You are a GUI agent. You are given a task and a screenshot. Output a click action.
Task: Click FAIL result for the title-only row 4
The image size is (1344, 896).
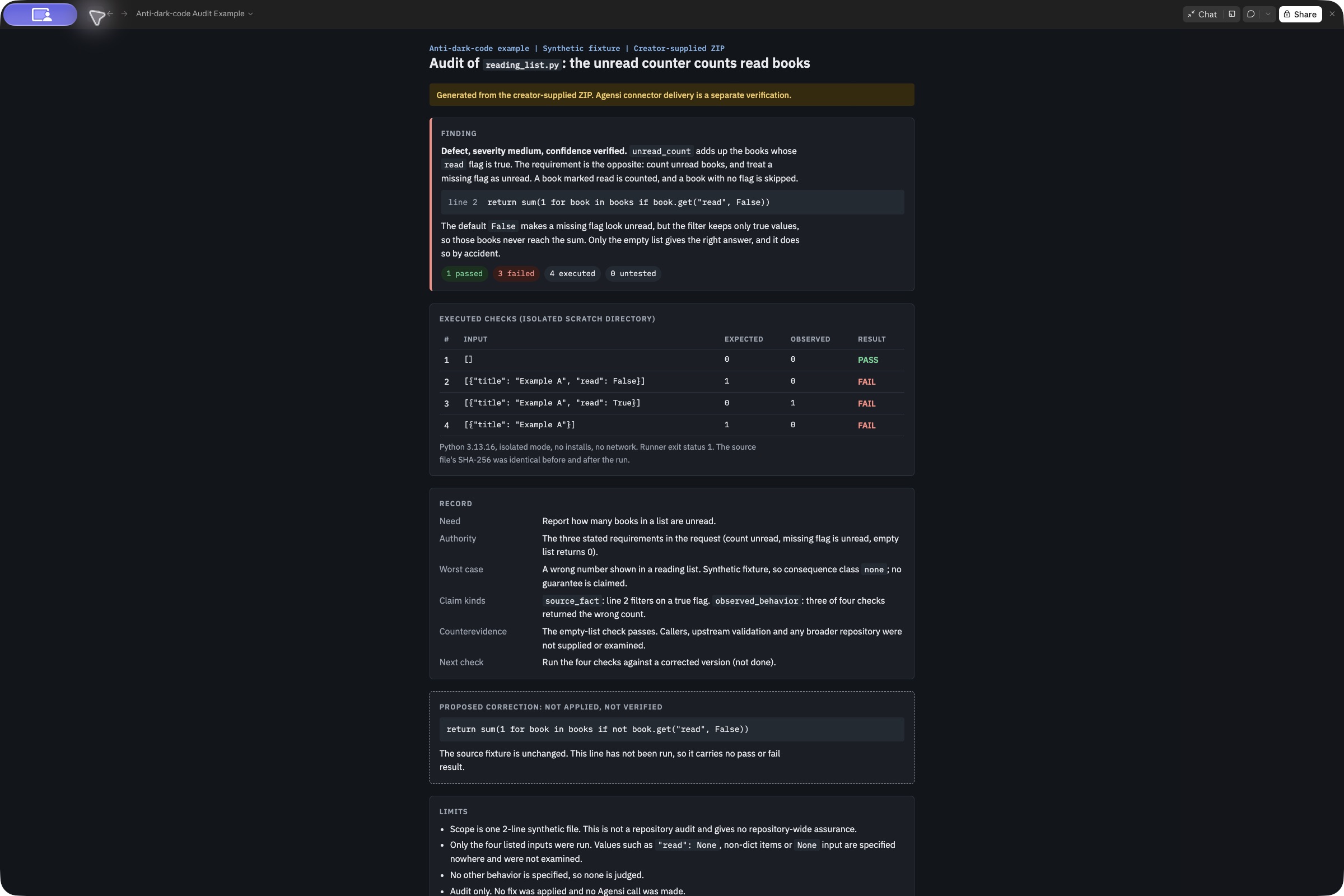tap(866, 425)
